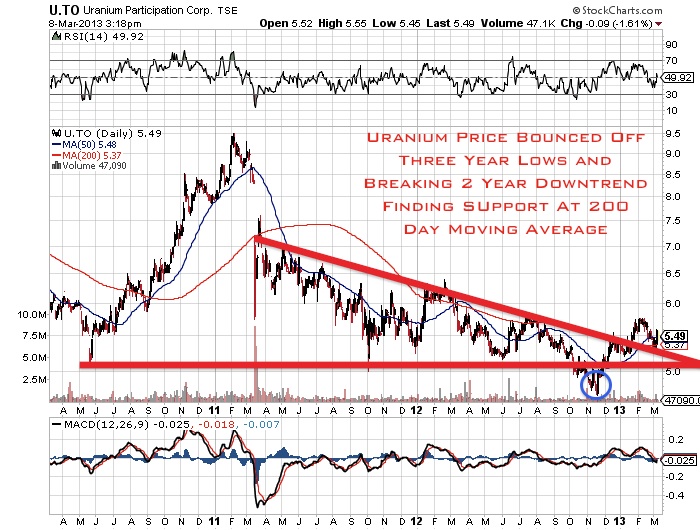This screenshot has height=530, width=700.
Task: Select the MA(50) blue line legend
Action: (x=84, y=145)
